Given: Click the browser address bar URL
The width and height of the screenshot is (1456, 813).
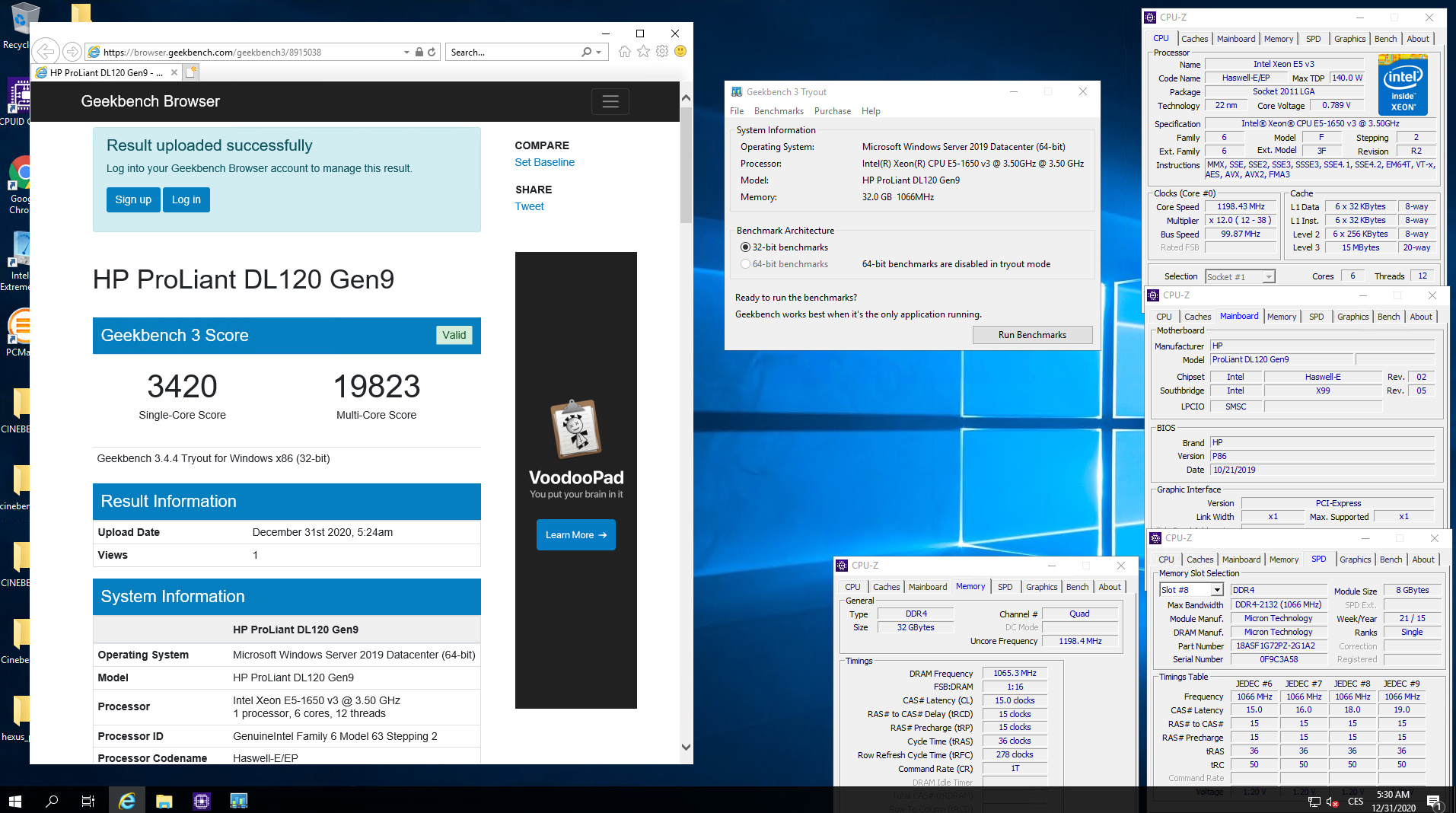Looking at the screenshot, I should pyautogui.click(x=212, y=52).
